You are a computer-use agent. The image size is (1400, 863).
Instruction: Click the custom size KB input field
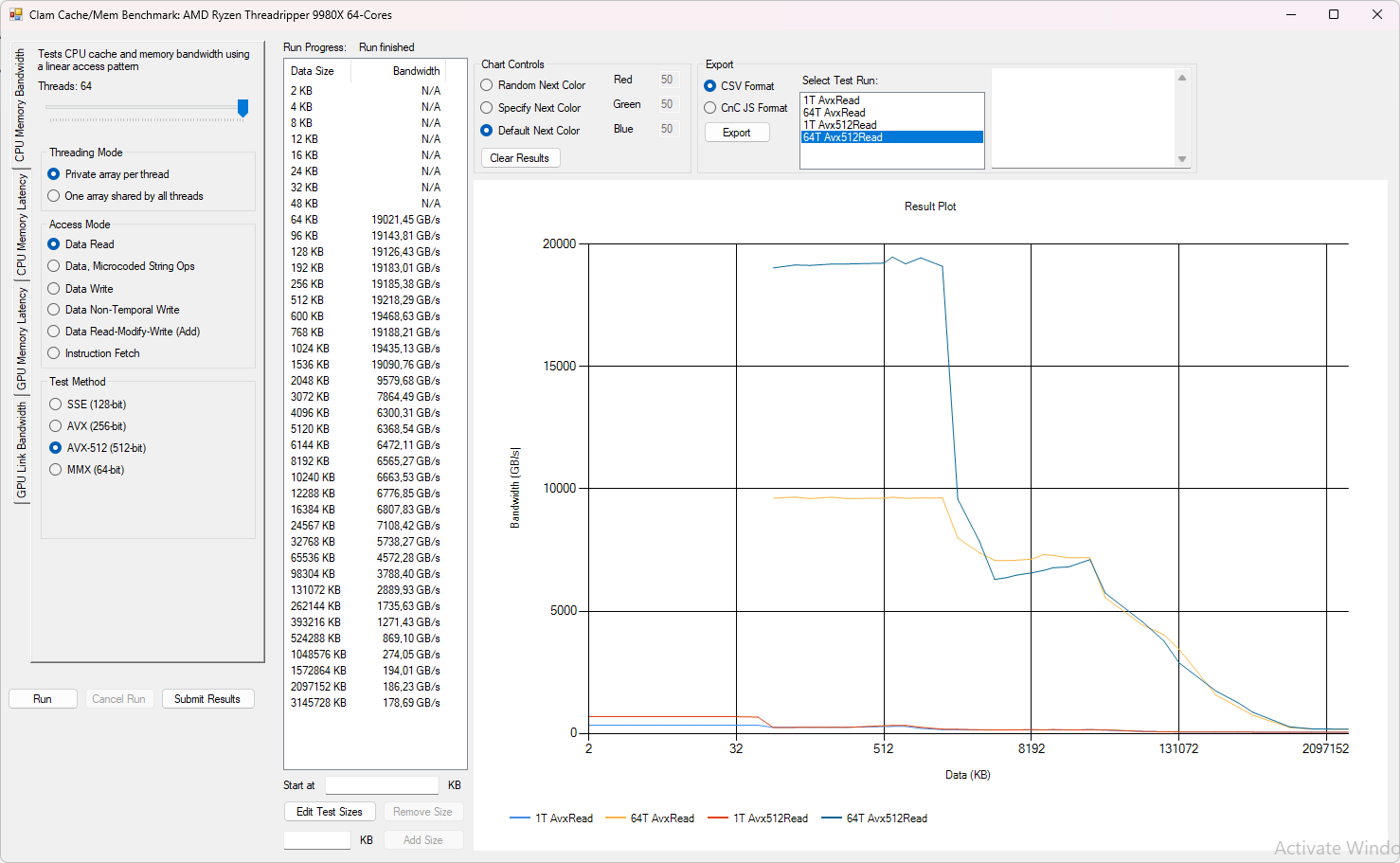pyautogui.click(x=317, y=840)
